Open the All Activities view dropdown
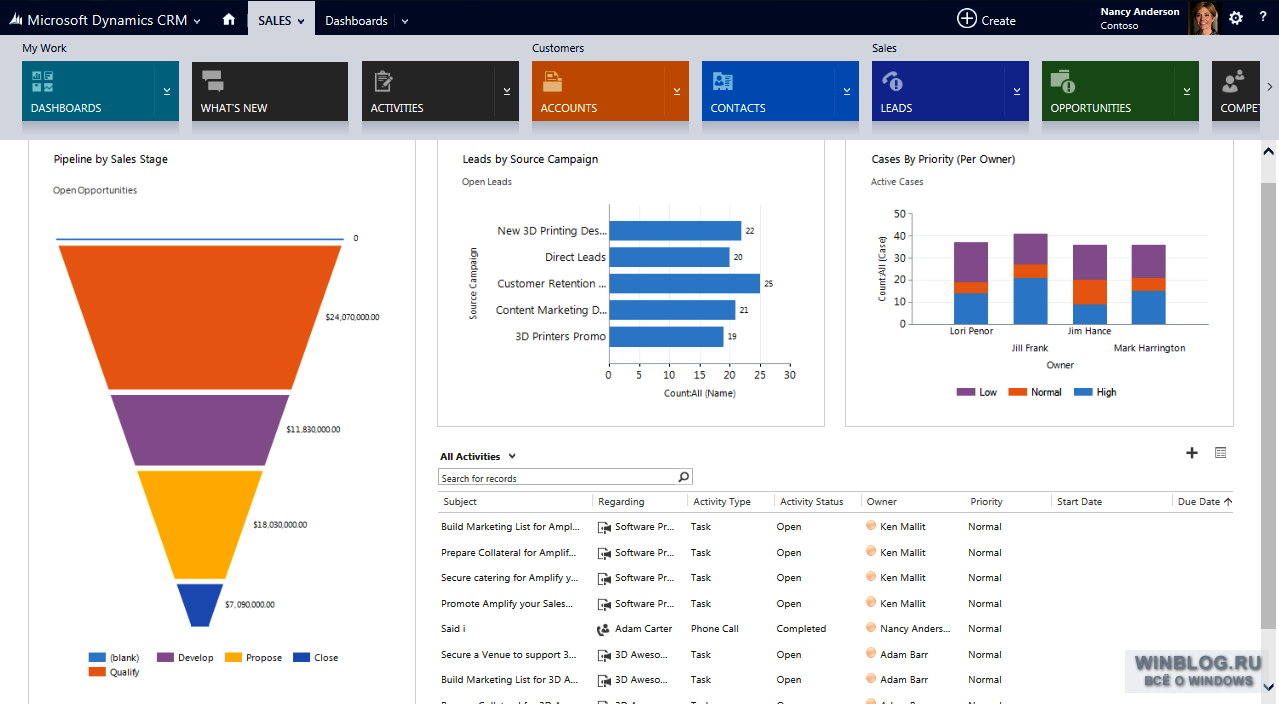This screenshot has width=1279, height=704. (512, 457)
